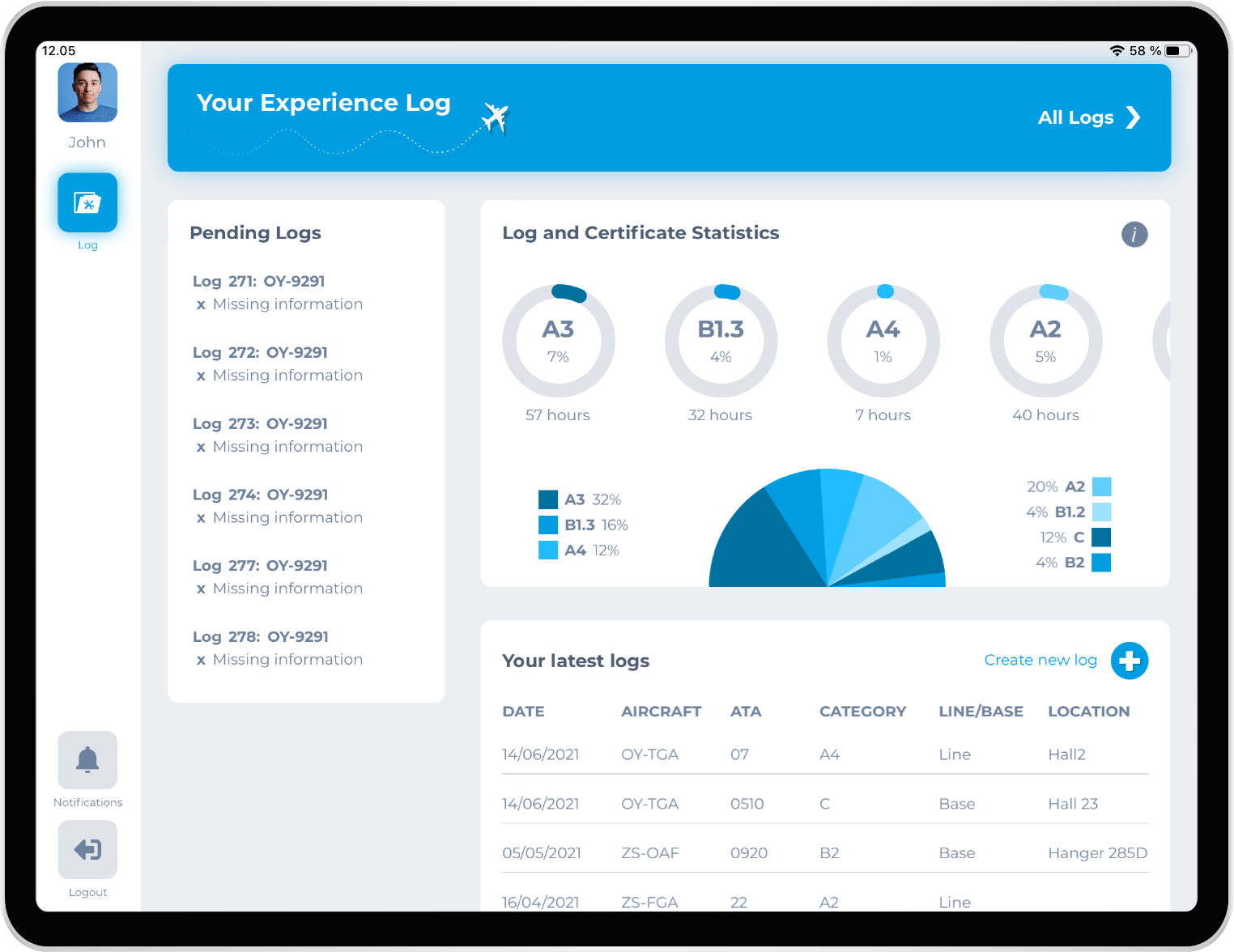The height and width of the screenshot is (952, 1234).
Task: Click the B1.2 4% legend color swatch
Action: [1101, 512]
